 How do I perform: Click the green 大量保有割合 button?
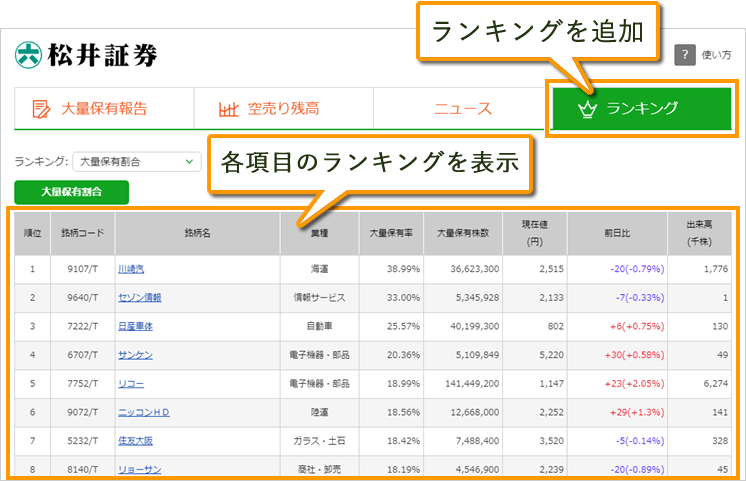click(x=71, y=192)
